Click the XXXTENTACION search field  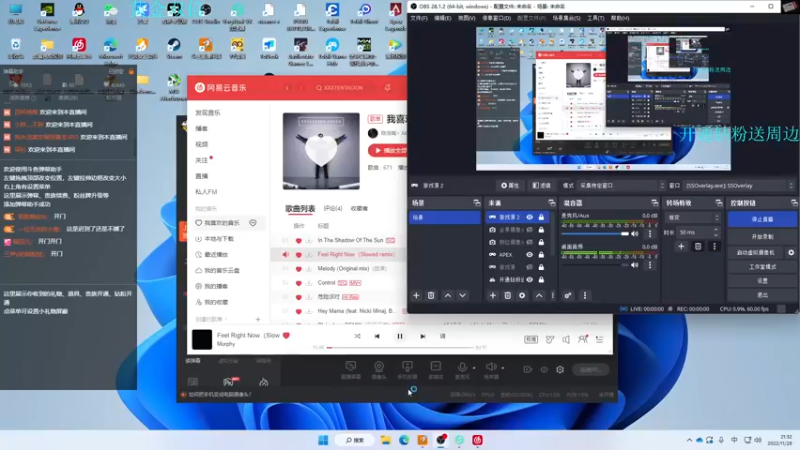click(x=343, y=88)
